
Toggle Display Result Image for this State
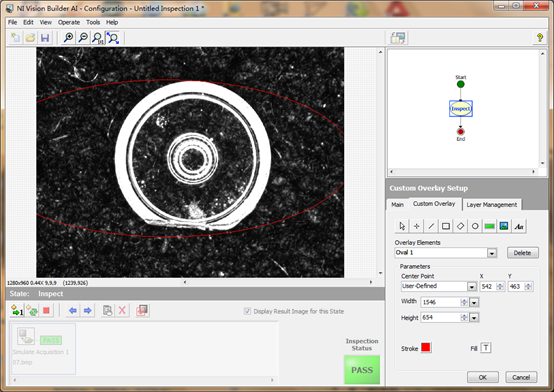(247, 311)
